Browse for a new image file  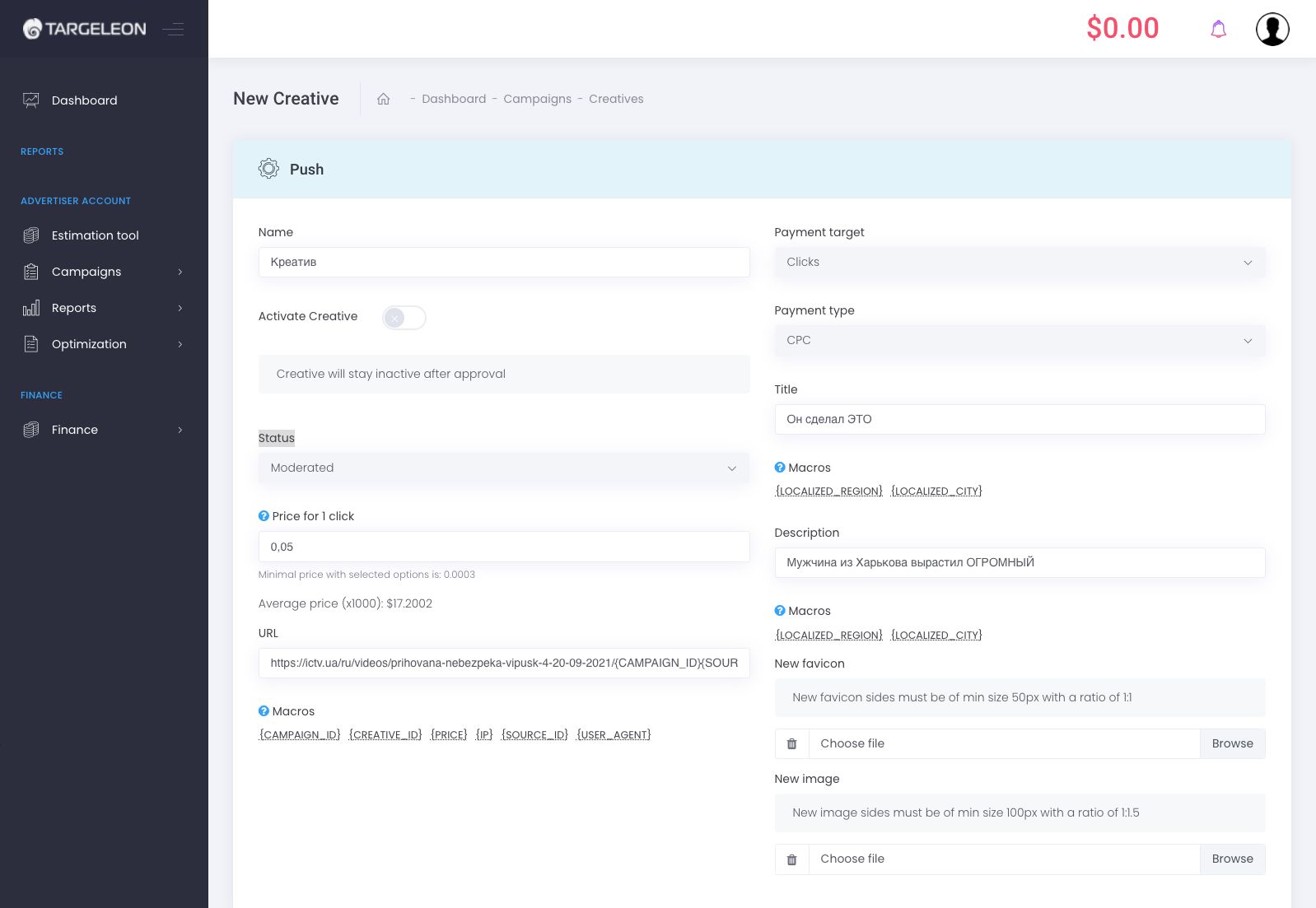(1232, 859)
